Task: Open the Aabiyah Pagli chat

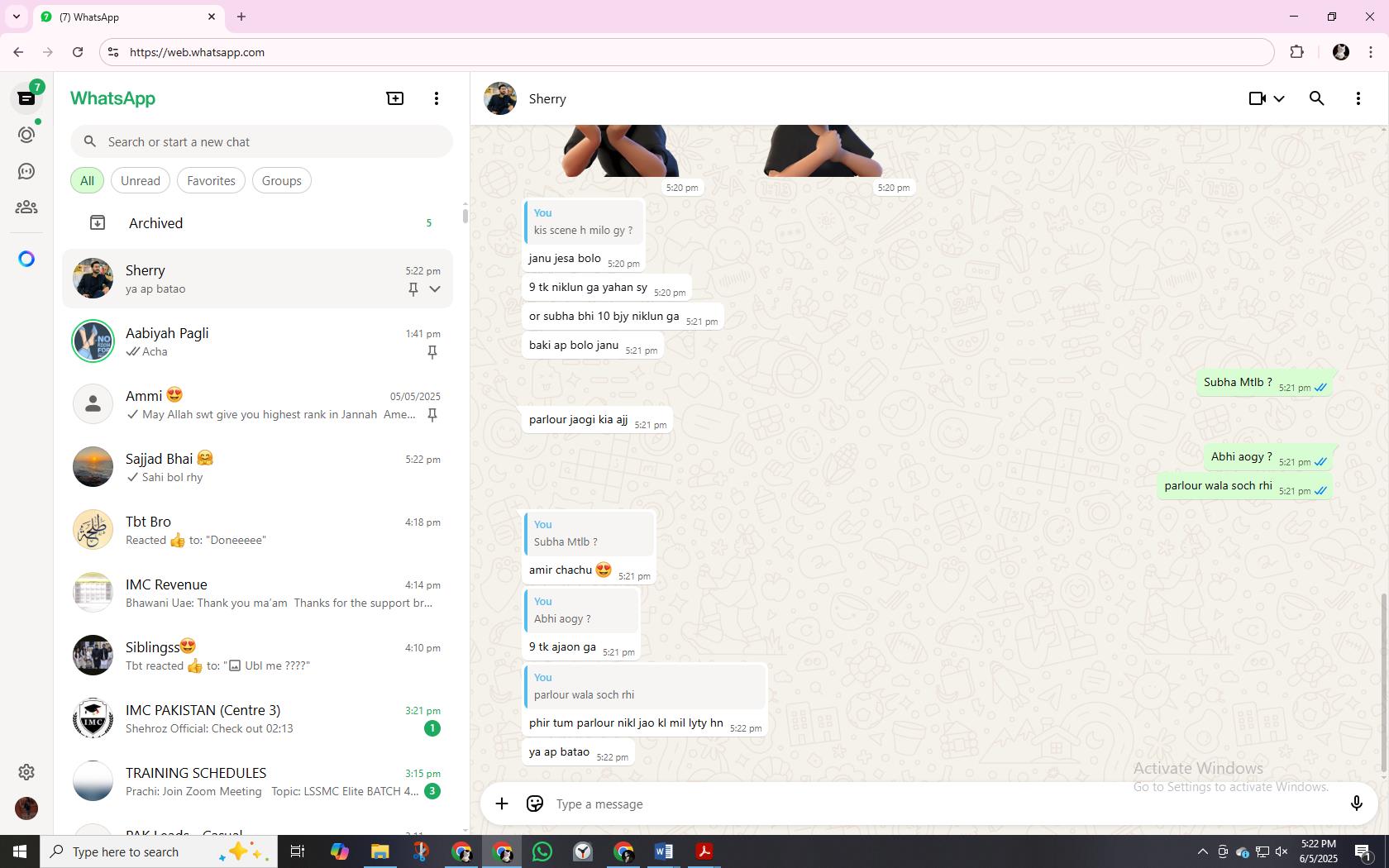Action: pos(257,341)
